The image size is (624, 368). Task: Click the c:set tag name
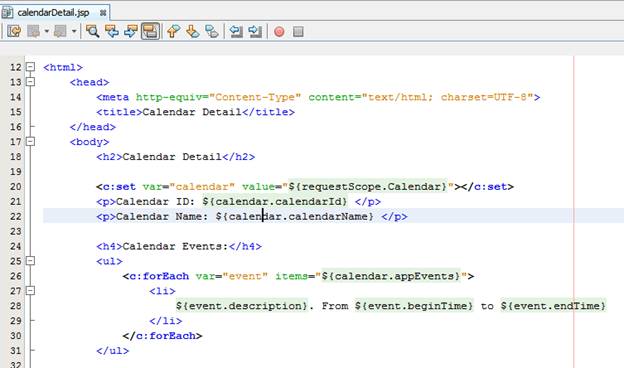pos(119,187)
